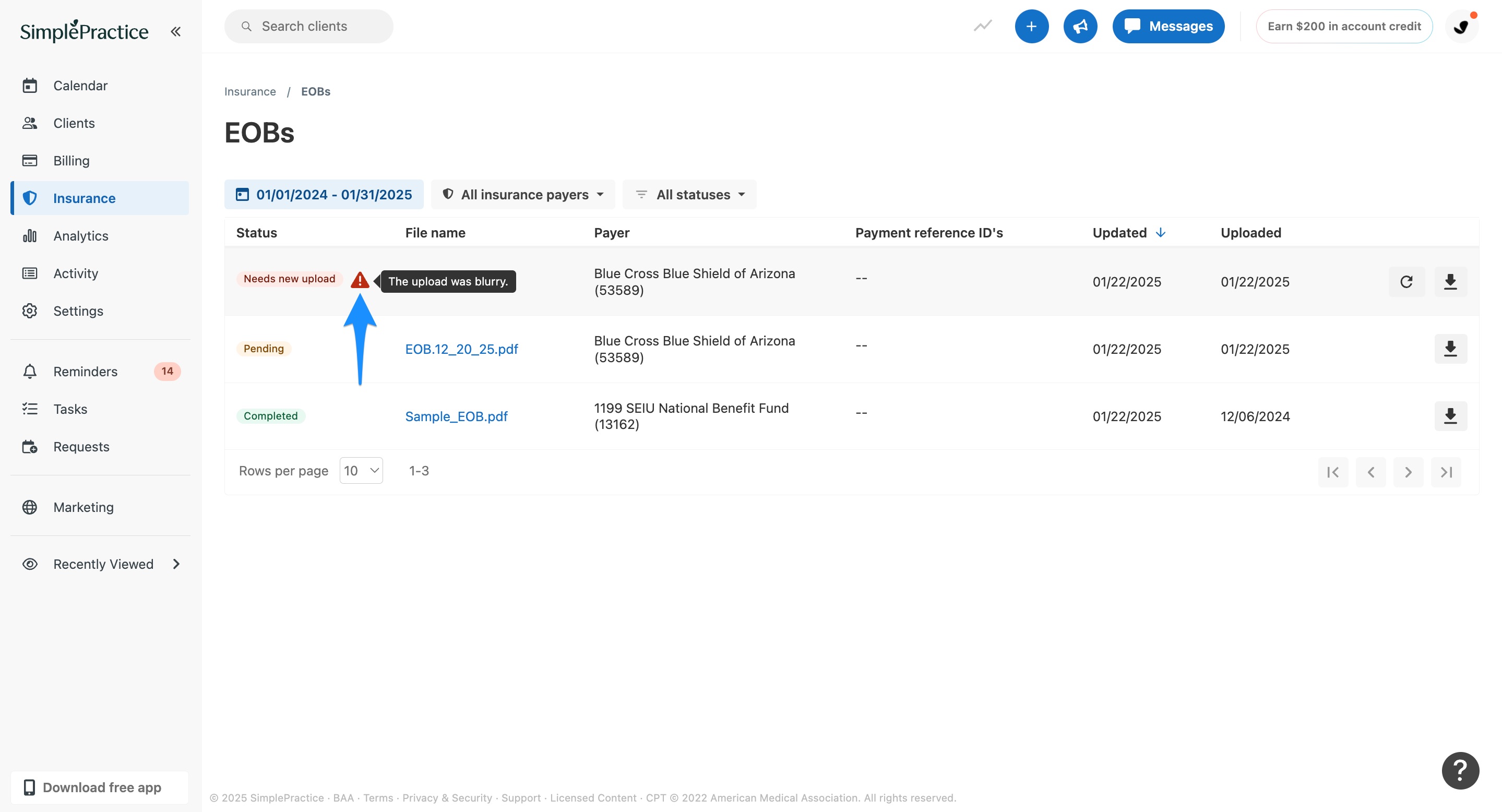Open announcements megaphone icon
Image resolution: width=1502 pixels, height=812 pixels.
[x=1080, y=26]
